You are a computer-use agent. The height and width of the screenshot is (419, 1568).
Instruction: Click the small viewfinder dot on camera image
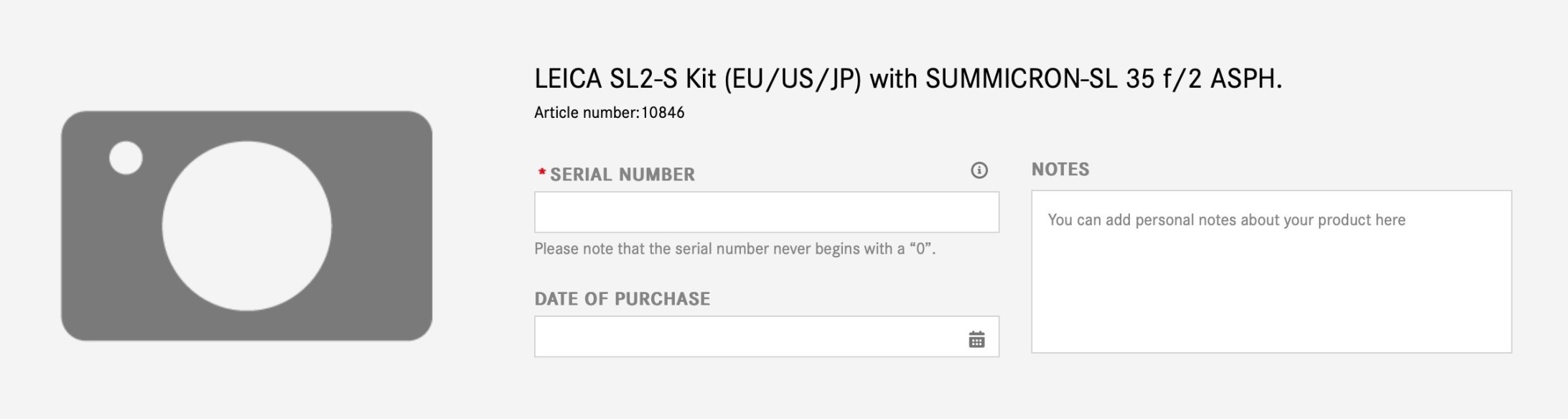[126, 157]
